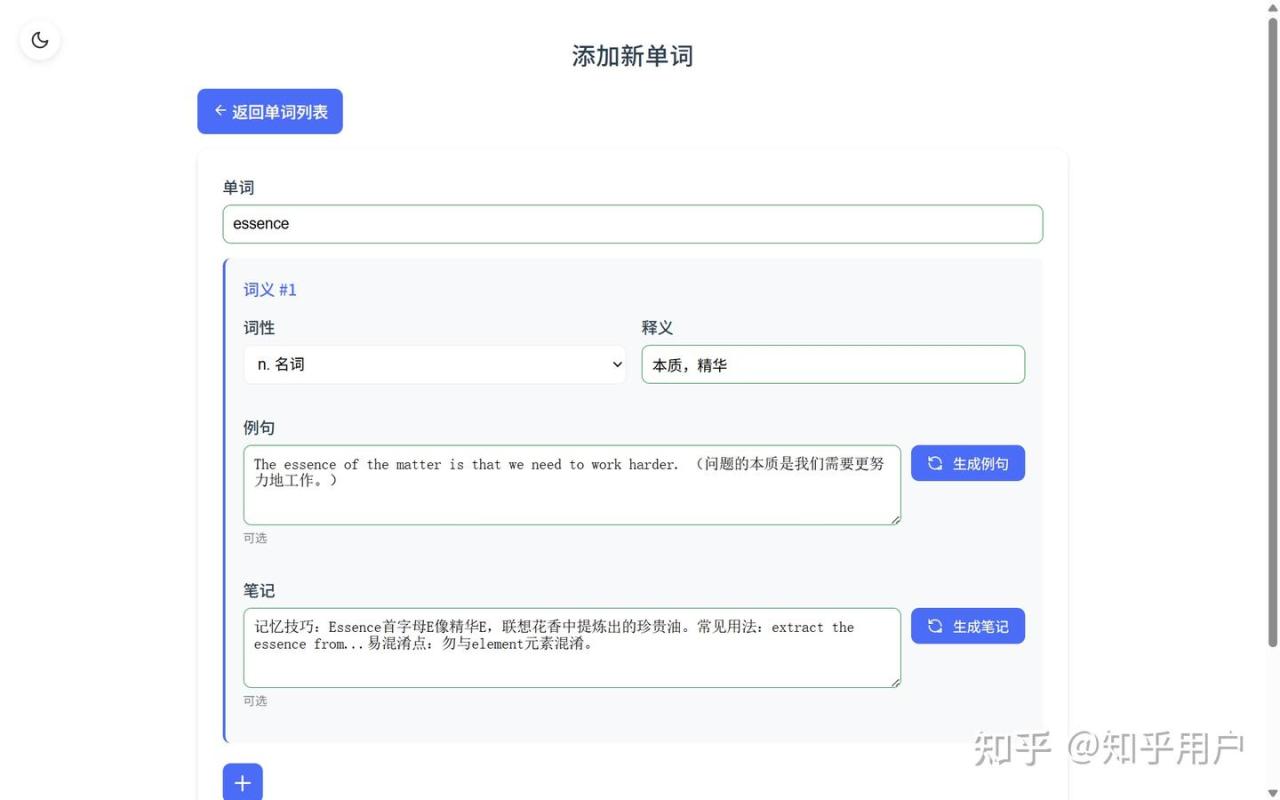Open the 词性 dropdown showing n. 名词
Viewport: 1280px width, 800px height.
tap(434, 365)
